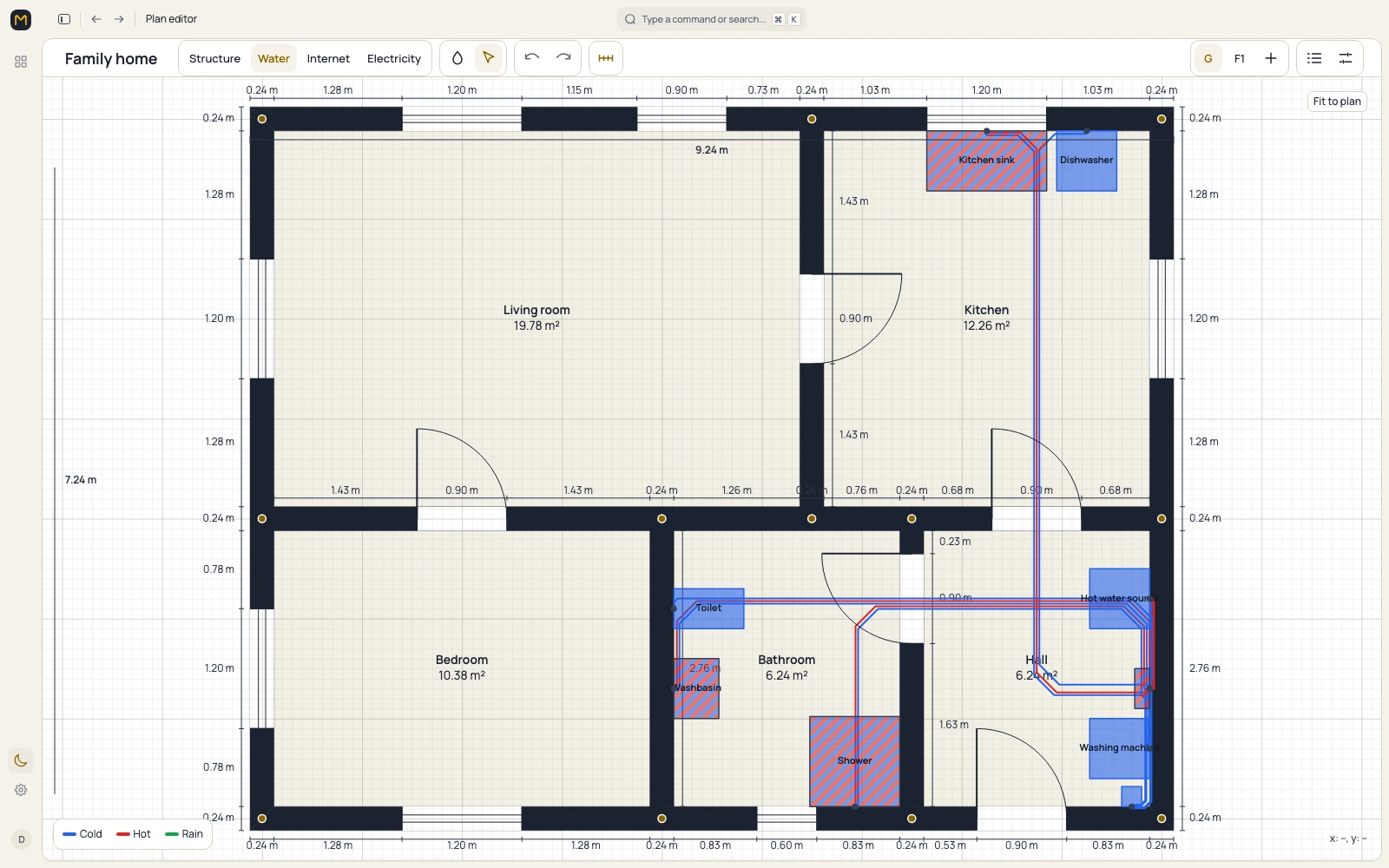Switch to the Internet tab

click(328, 58)
